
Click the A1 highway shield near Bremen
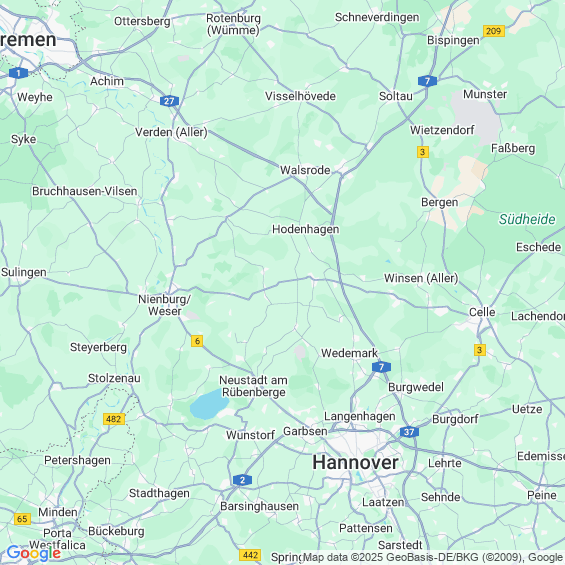point(18,73)
